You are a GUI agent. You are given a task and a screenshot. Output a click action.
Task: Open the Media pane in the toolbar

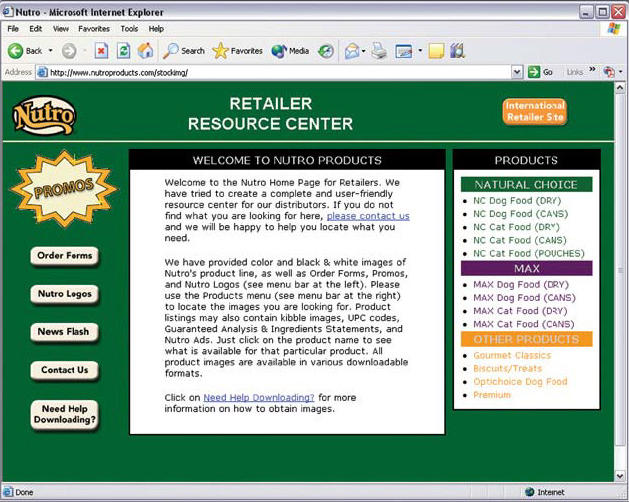point(290,51)
